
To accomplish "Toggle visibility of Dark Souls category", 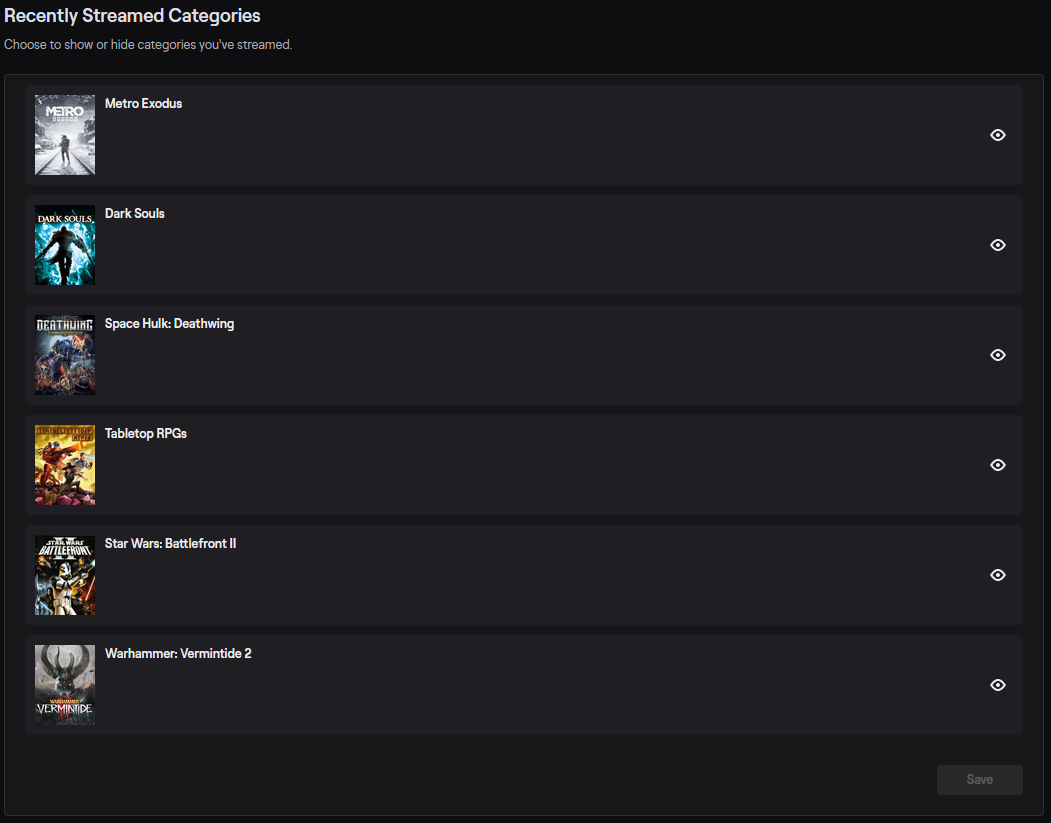I will pyautogui.click(x=997, y=245).
